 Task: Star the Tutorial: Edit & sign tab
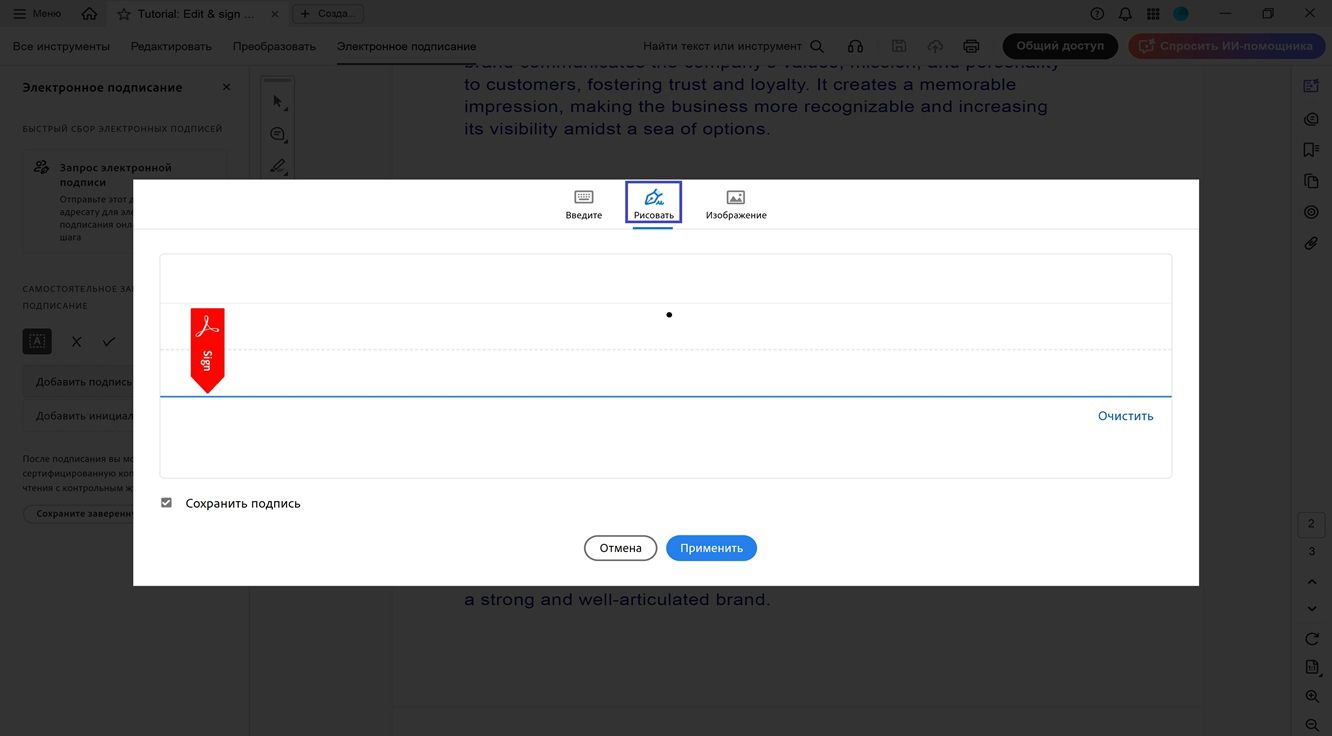(124, 14)
